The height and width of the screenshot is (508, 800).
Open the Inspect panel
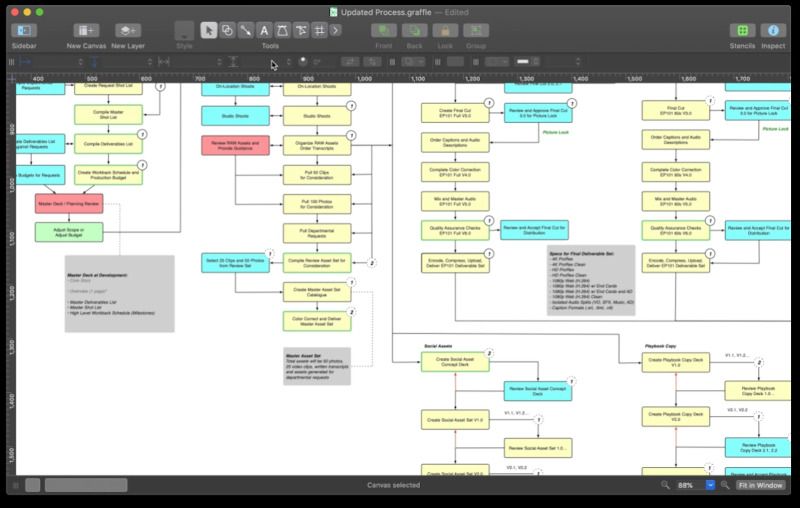(x=773, y=31)
